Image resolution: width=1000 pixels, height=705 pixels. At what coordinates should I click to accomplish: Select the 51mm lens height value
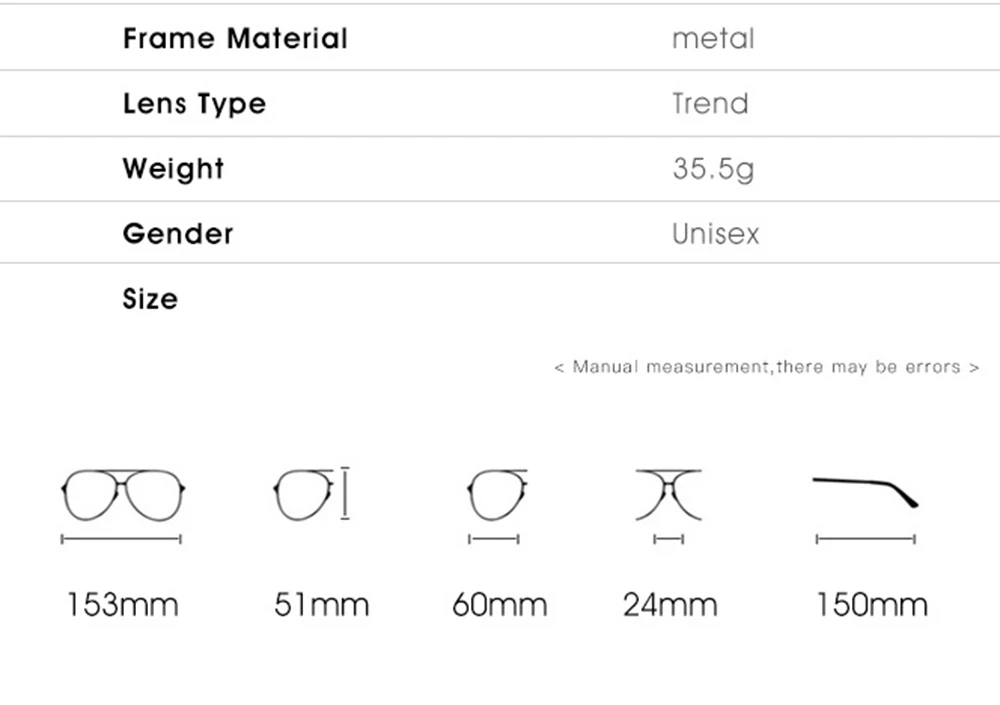point(321,604)
